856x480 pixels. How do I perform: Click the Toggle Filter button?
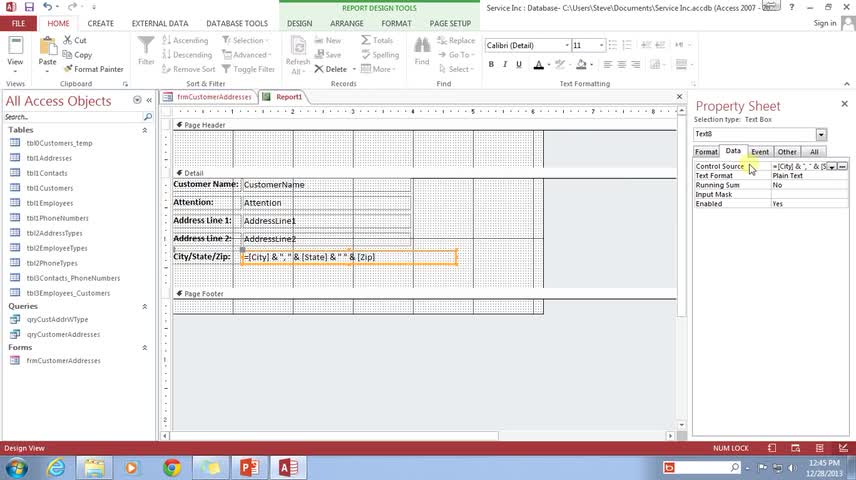coord(248,69)
